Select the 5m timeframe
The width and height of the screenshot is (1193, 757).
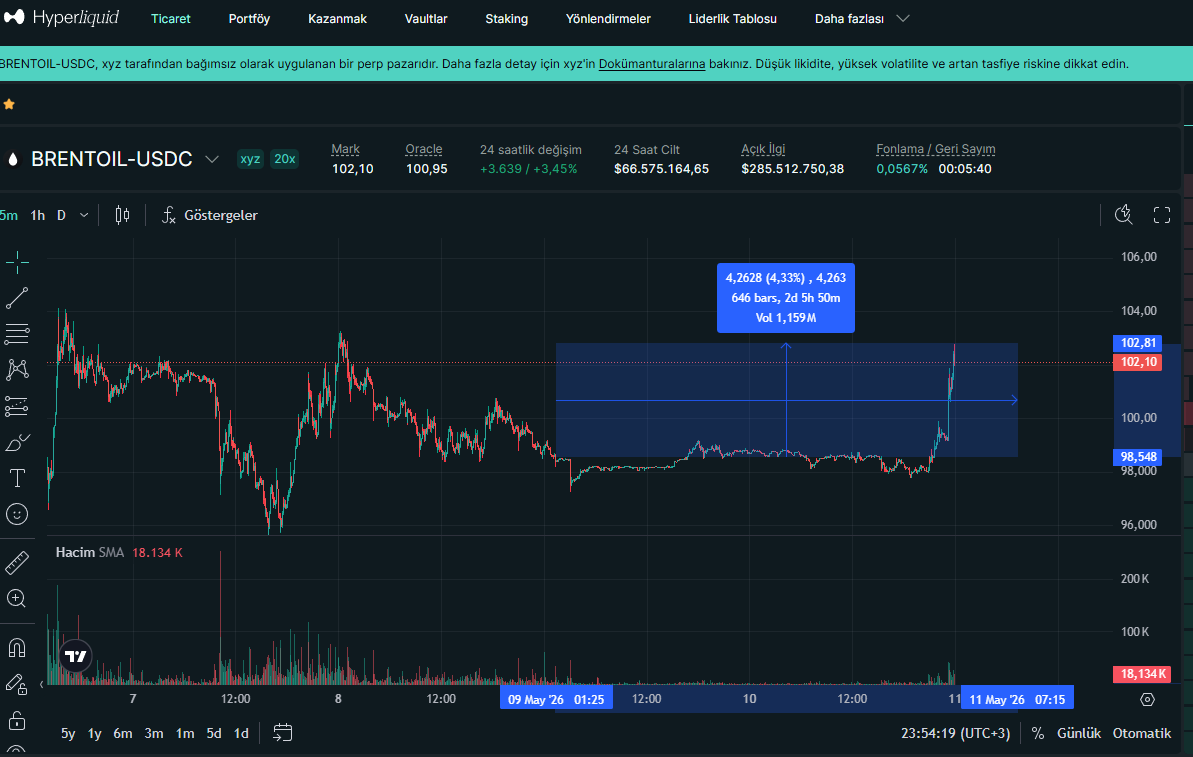pos(9,215)
